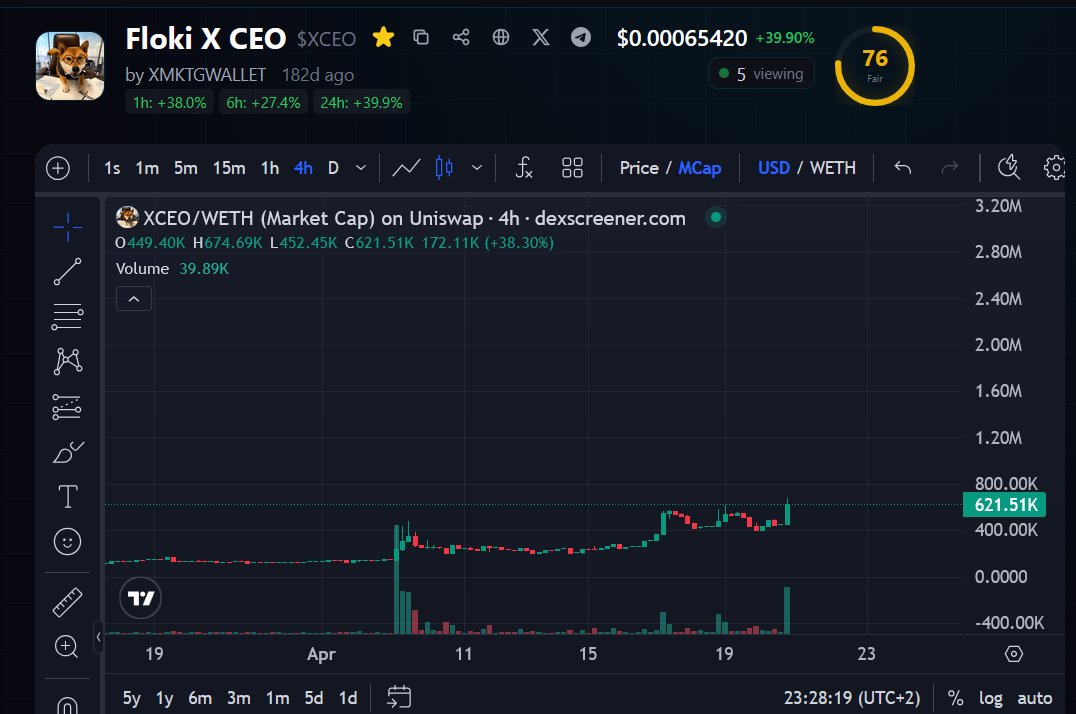Open chart settings gear icon

[x=1055, y=168]
